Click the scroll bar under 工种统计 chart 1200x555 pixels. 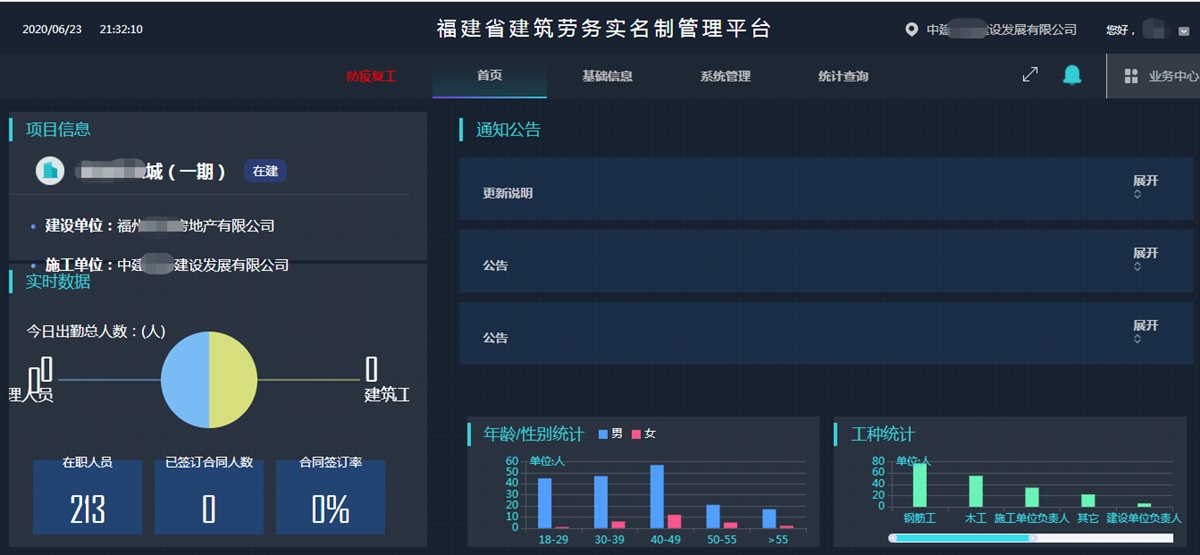(1031, 538)
